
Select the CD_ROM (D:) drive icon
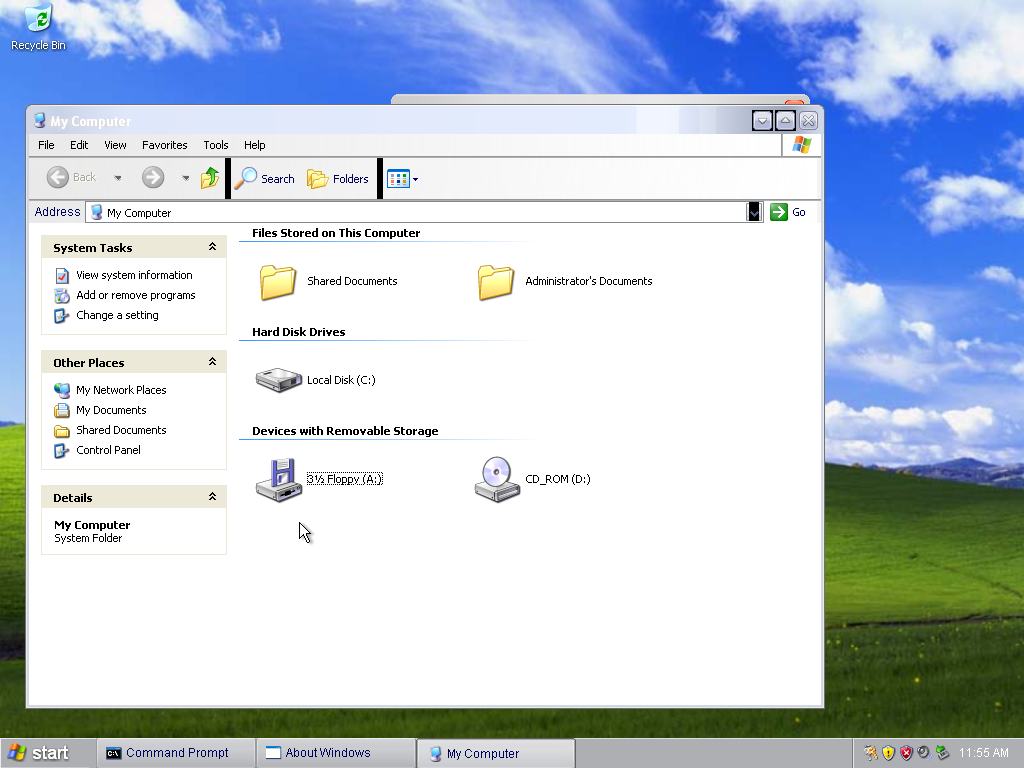[497, 479]
